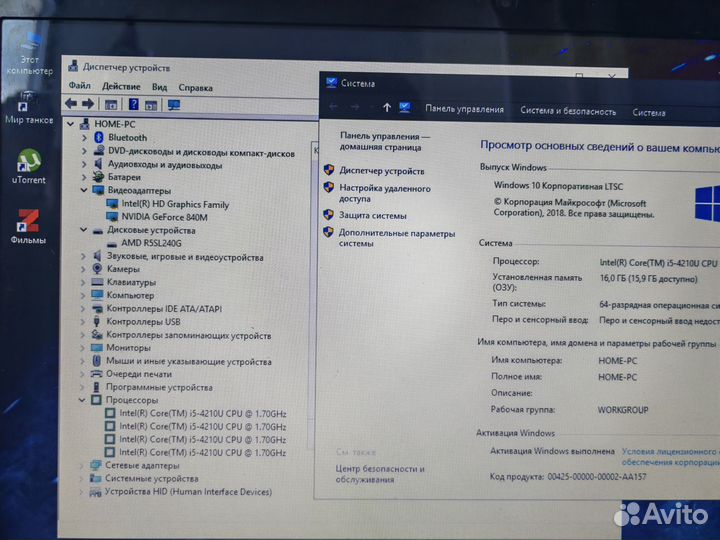720x540 pixels.
Task: Click Панель управления in the breadcrumb
Action: (464, 109)
